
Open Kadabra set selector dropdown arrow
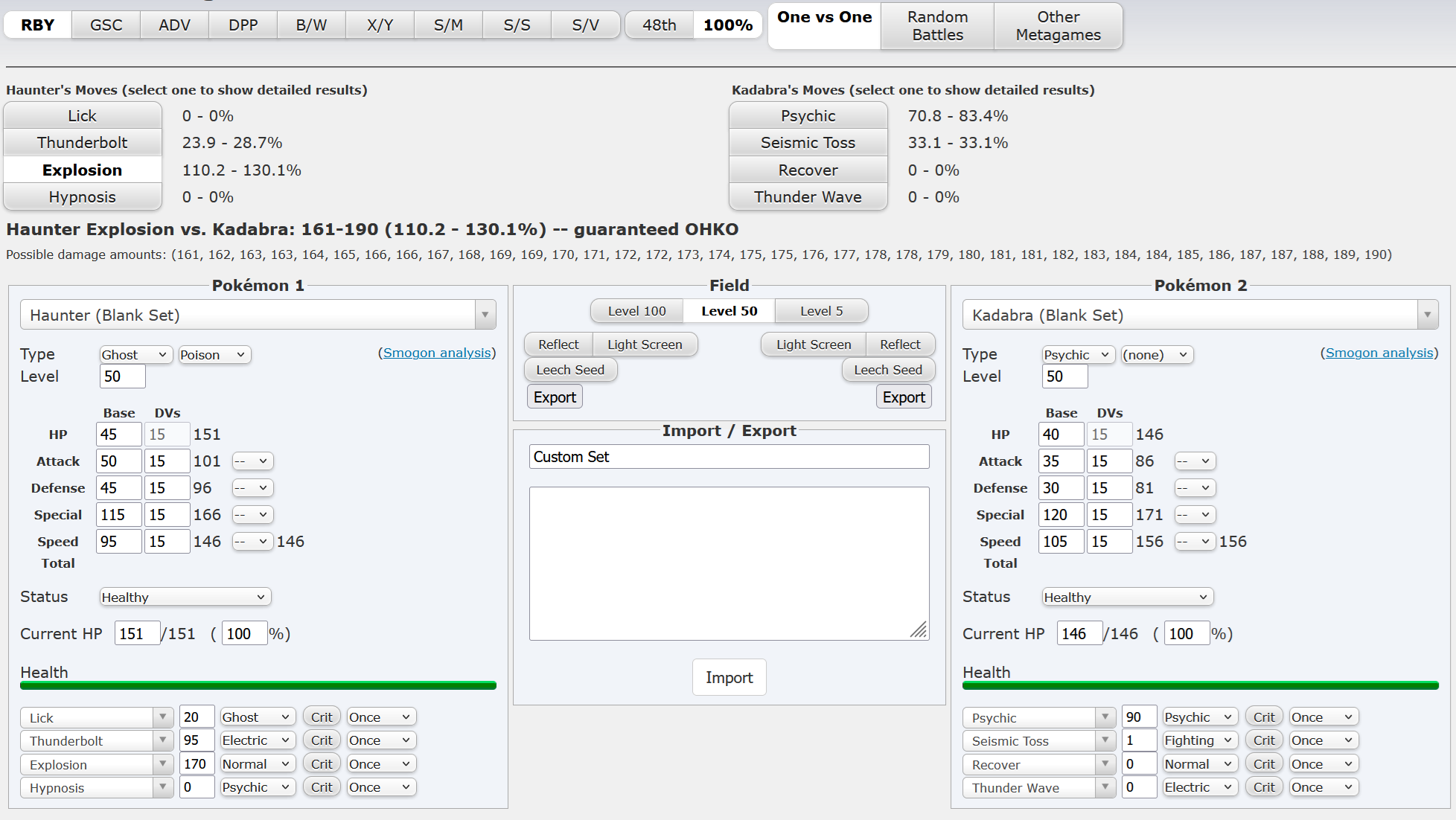pyautogui.click(x=1427, y=315)
